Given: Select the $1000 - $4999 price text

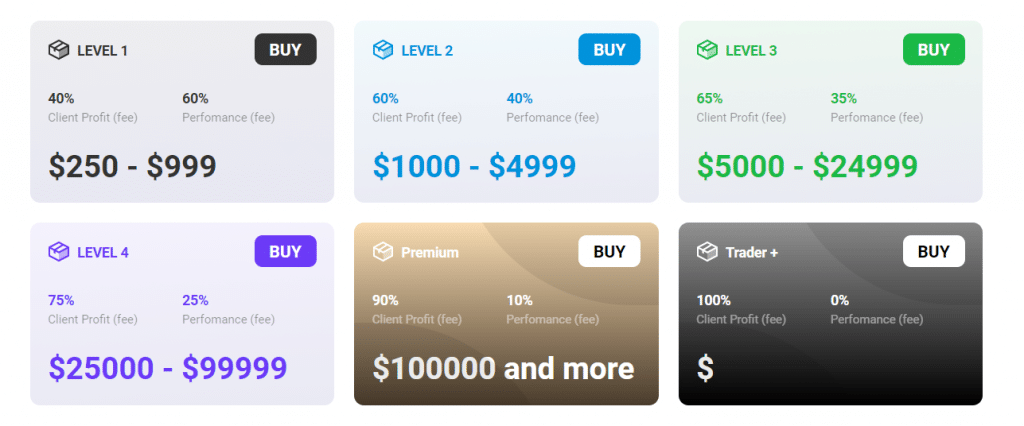Looking at the screenshot, I should (475, 167).
